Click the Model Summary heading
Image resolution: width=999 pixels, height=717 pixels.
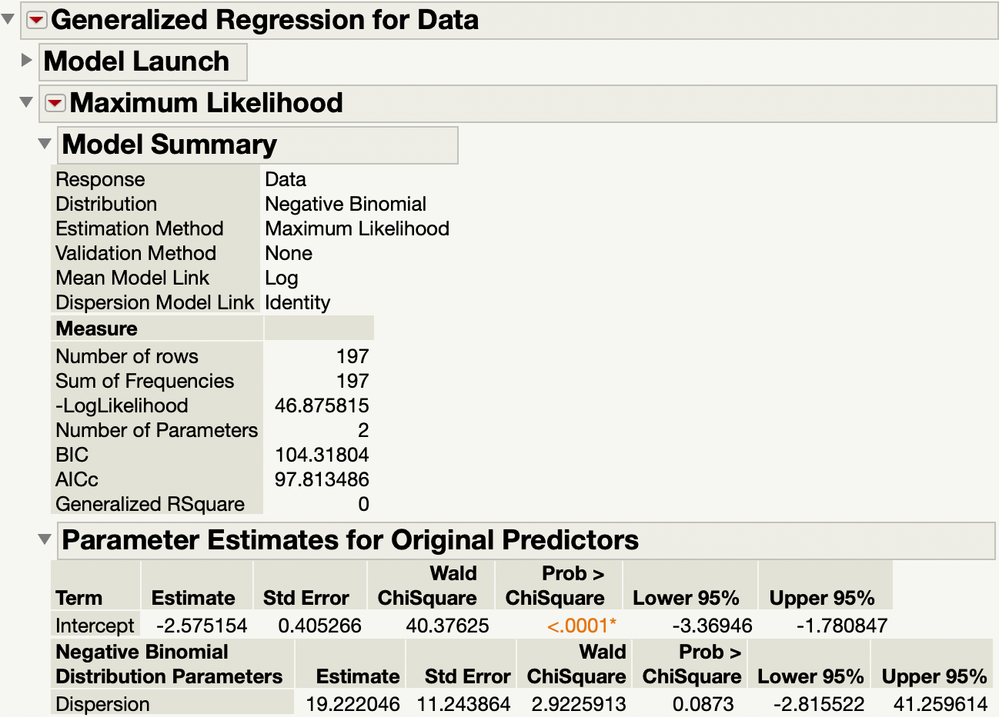click(x=169, y=144)
